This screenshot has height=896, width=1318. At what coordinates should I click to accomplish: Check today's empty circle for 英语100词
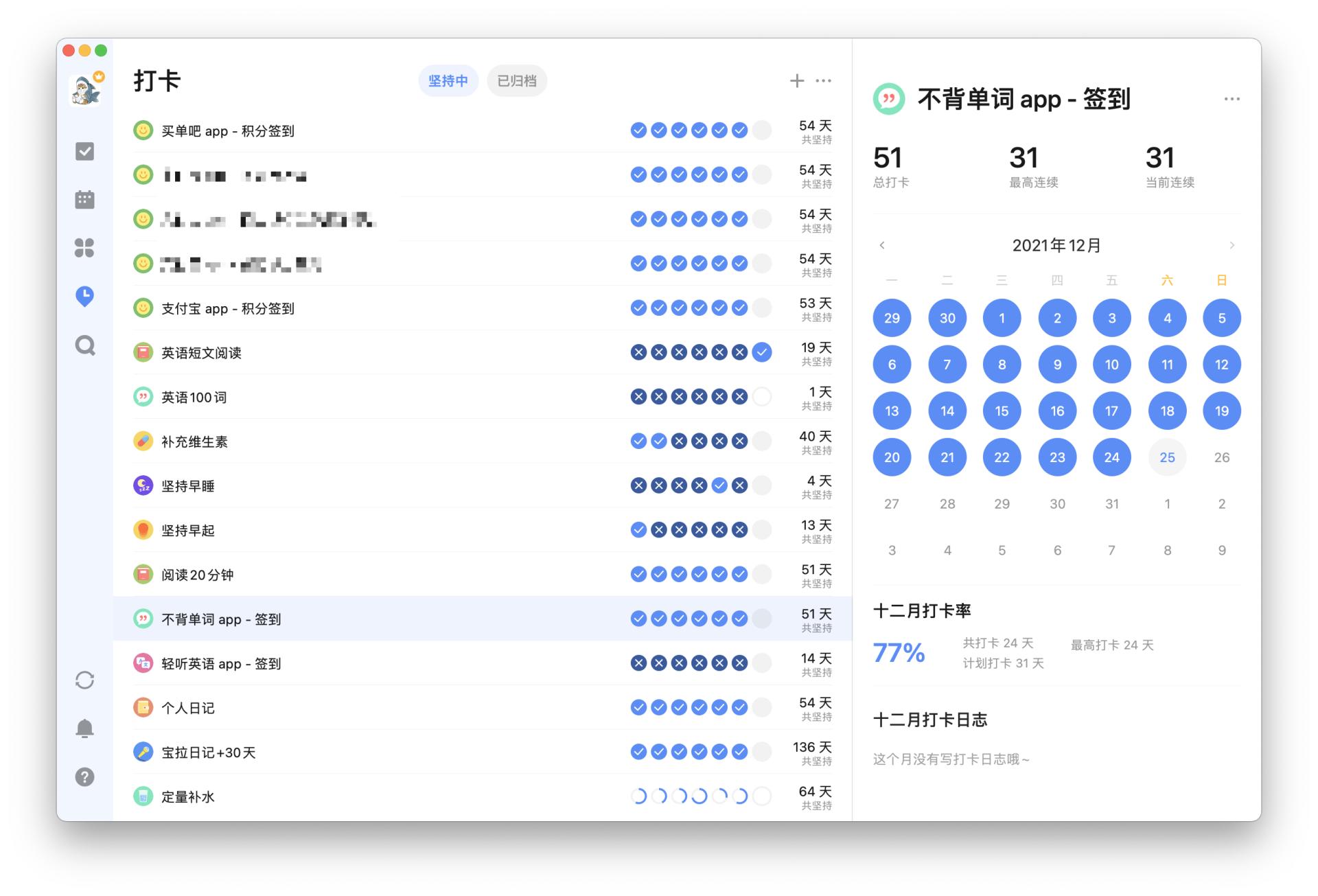[x=761, y=397]
